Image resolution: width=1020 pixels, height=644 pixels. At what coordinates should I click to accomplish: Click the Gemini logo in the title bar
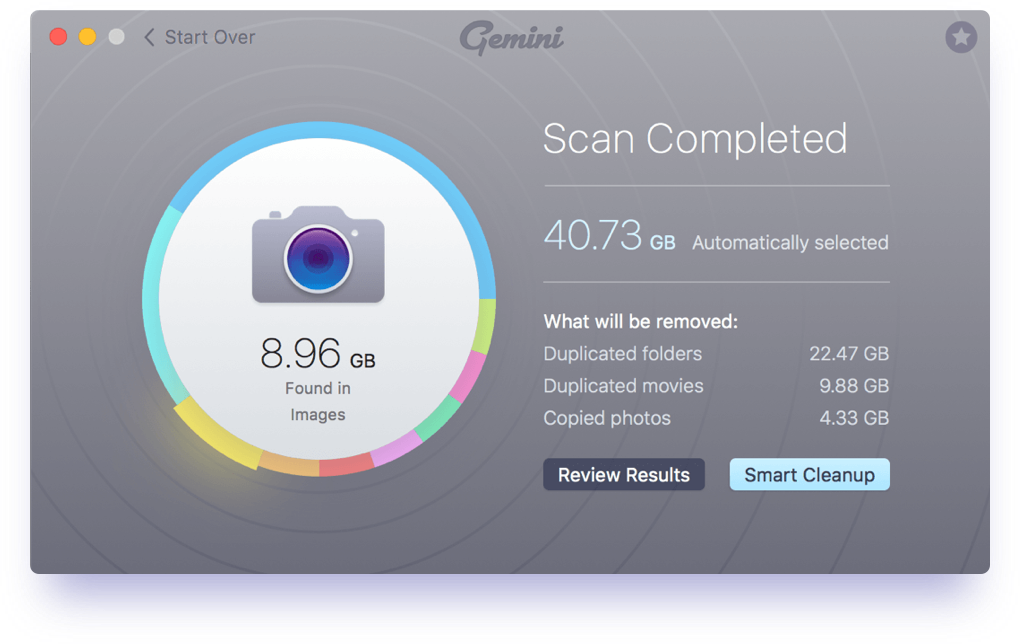(511, 37)
